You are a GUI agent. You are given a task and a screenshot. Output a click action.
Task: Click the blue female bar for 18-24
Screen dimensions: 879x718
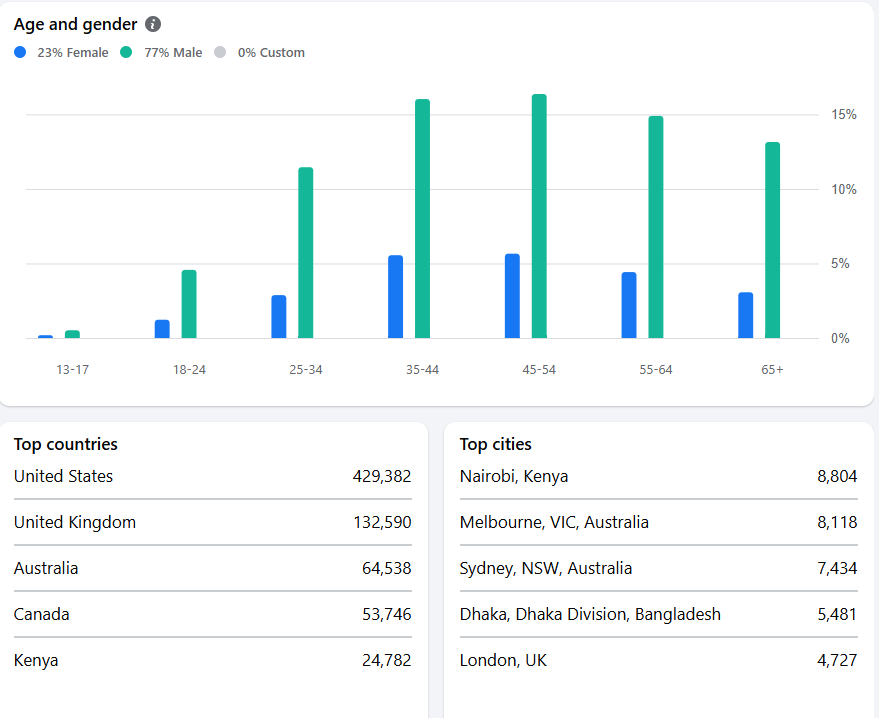click(x=162, y=329)
